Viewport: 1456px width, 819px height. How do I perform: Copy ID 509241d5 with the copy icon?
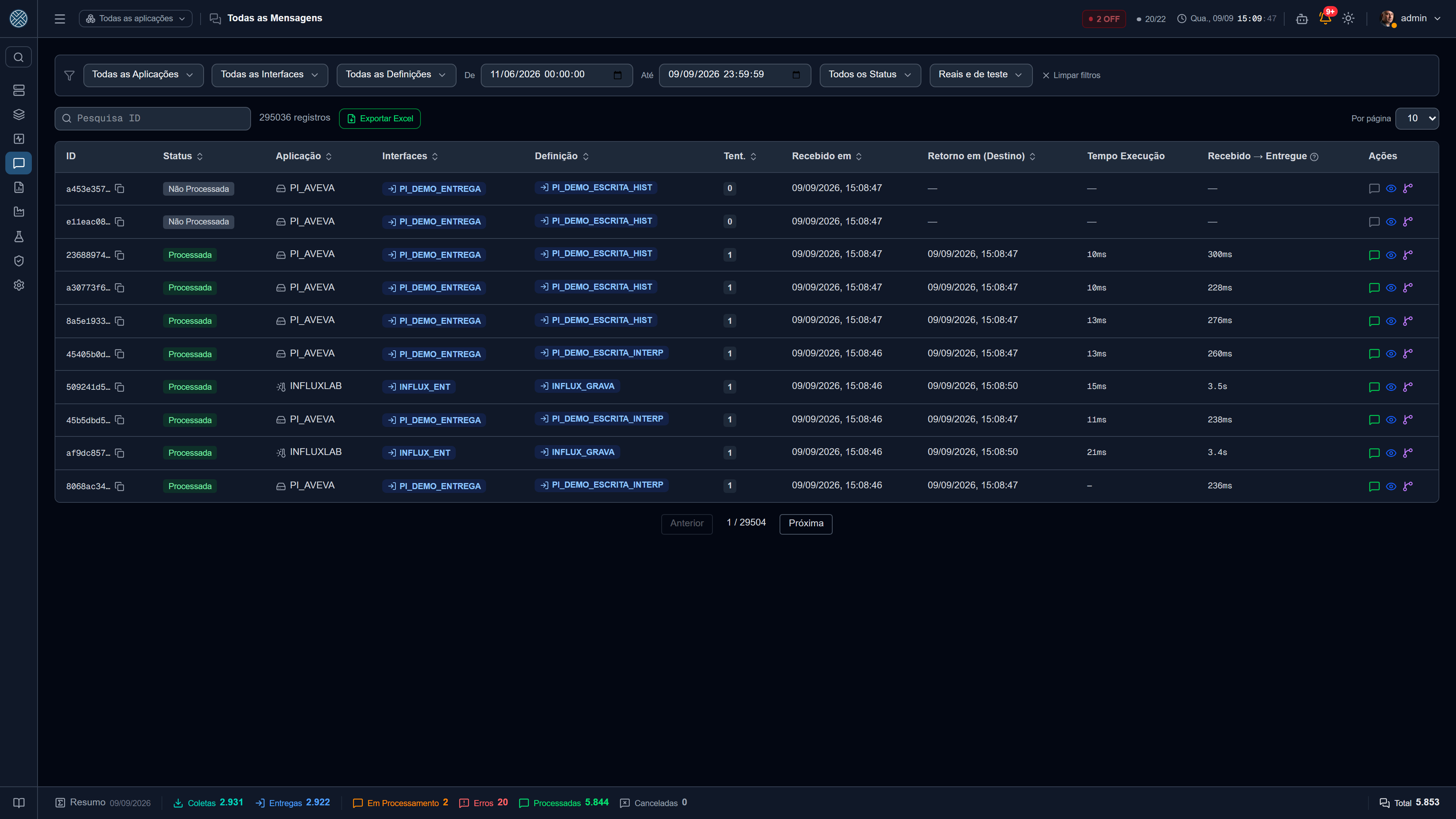point(120,387)
